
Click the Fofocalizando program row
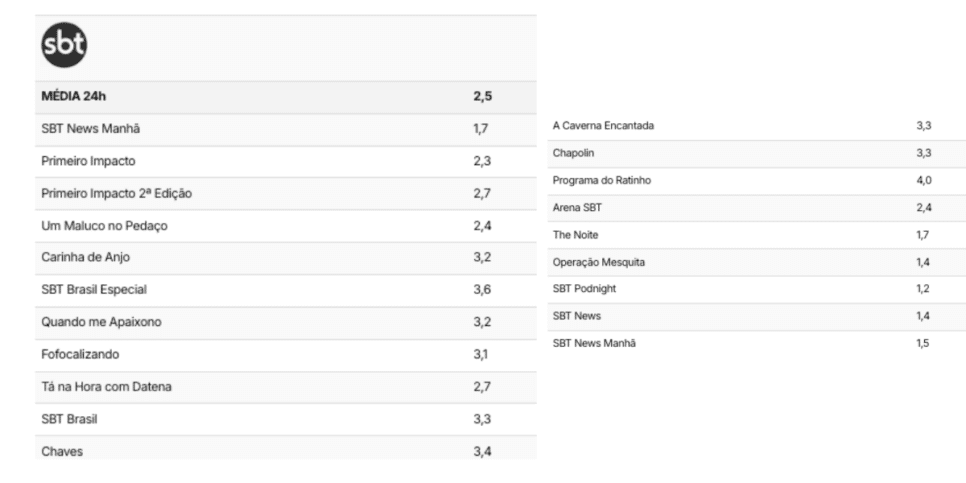[x=286, y=355]
